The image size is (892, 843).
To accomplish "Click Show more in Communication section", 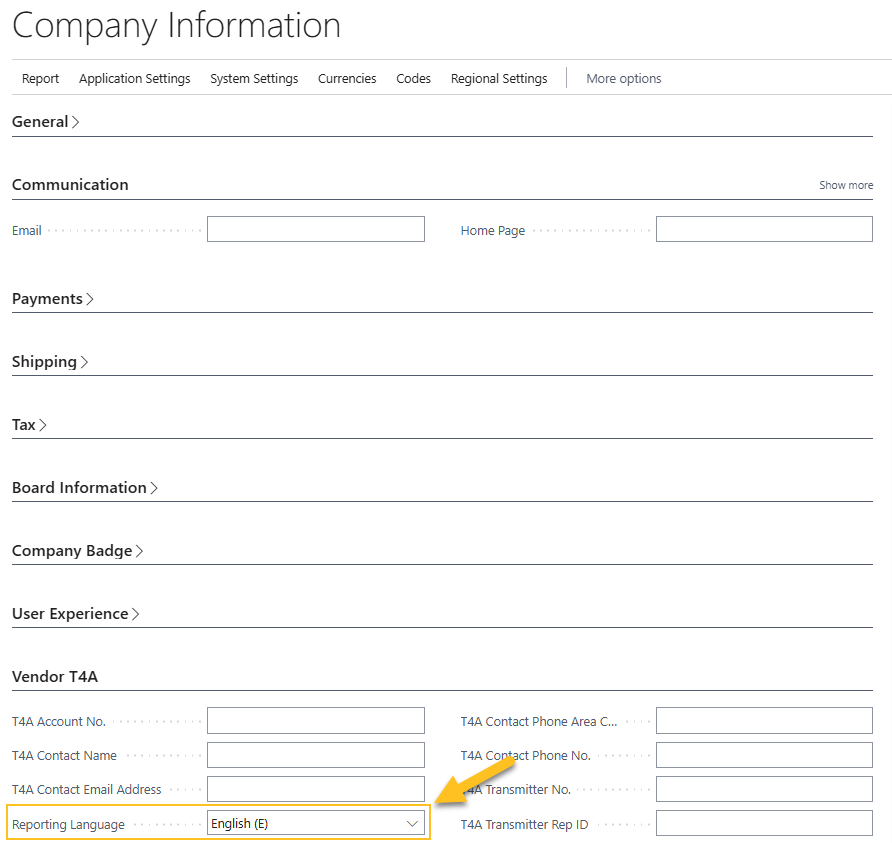I will click(845, 184).
